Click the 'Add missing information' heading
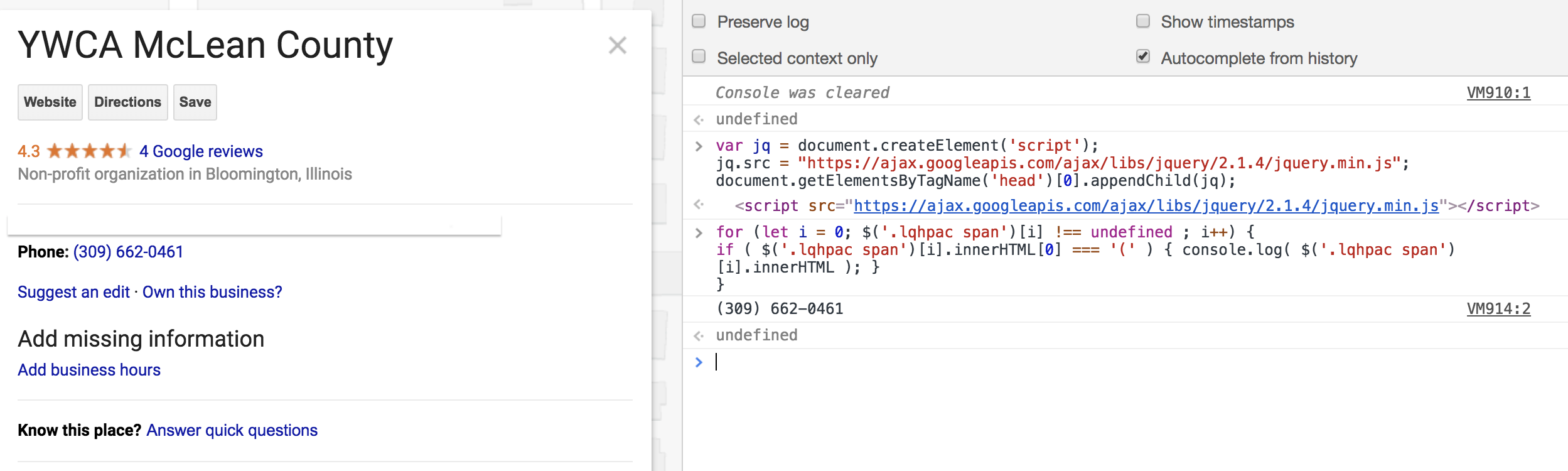Screen dimensions: 1568x471 pyautogui.click(x=141, y=339)
